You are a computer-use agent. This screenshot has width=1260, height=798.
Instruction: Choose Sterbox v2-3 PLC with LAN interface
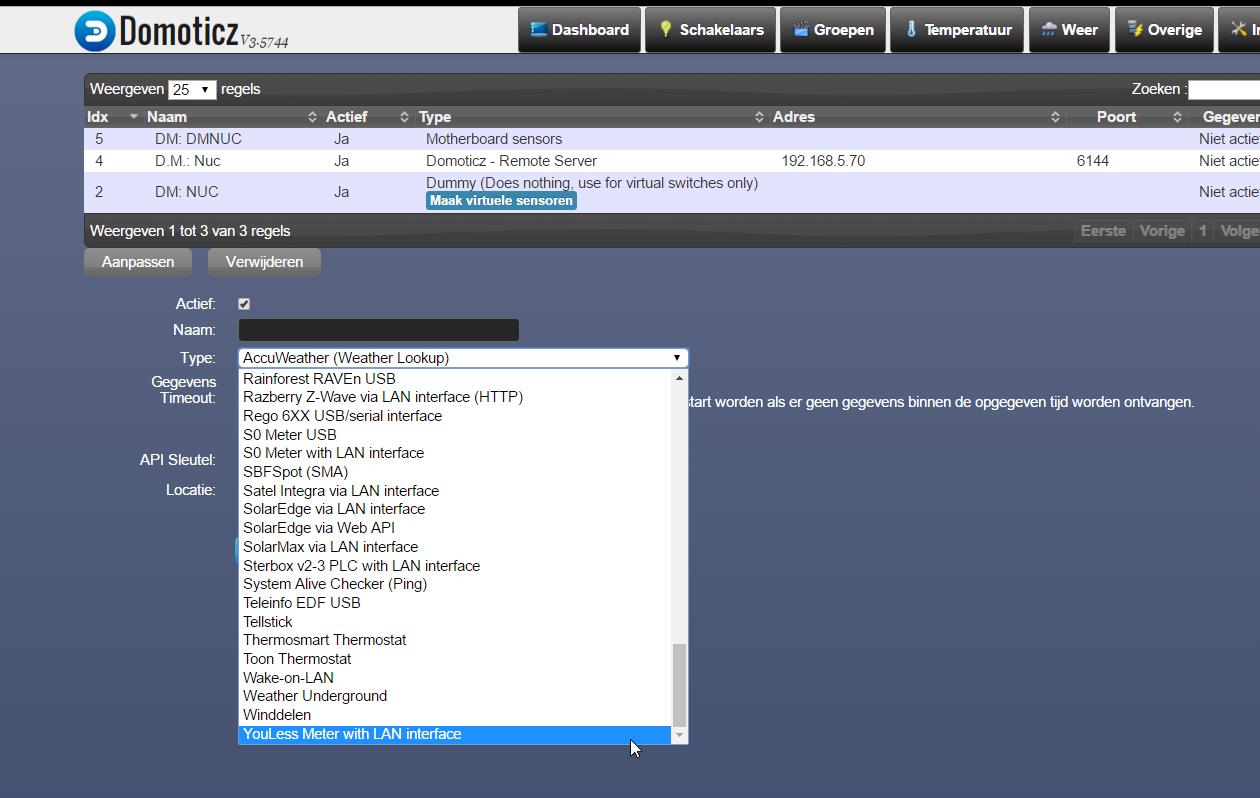455,566
